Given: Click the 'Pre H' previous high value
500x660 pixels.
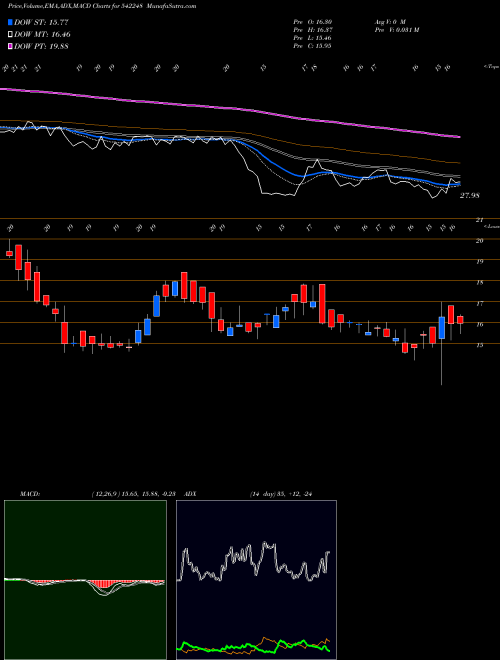Looking at the screenshot, I should pyautogui.click(x=313, y=30).
